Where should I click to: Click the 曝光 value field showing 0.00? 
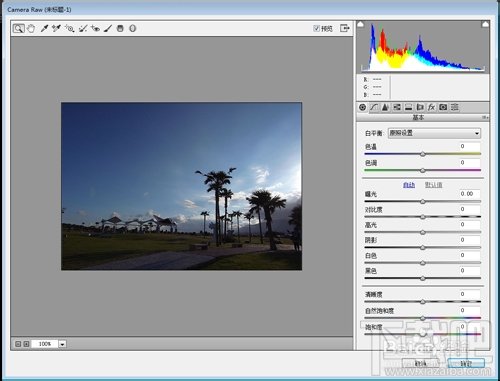click(x=470, y=194)
